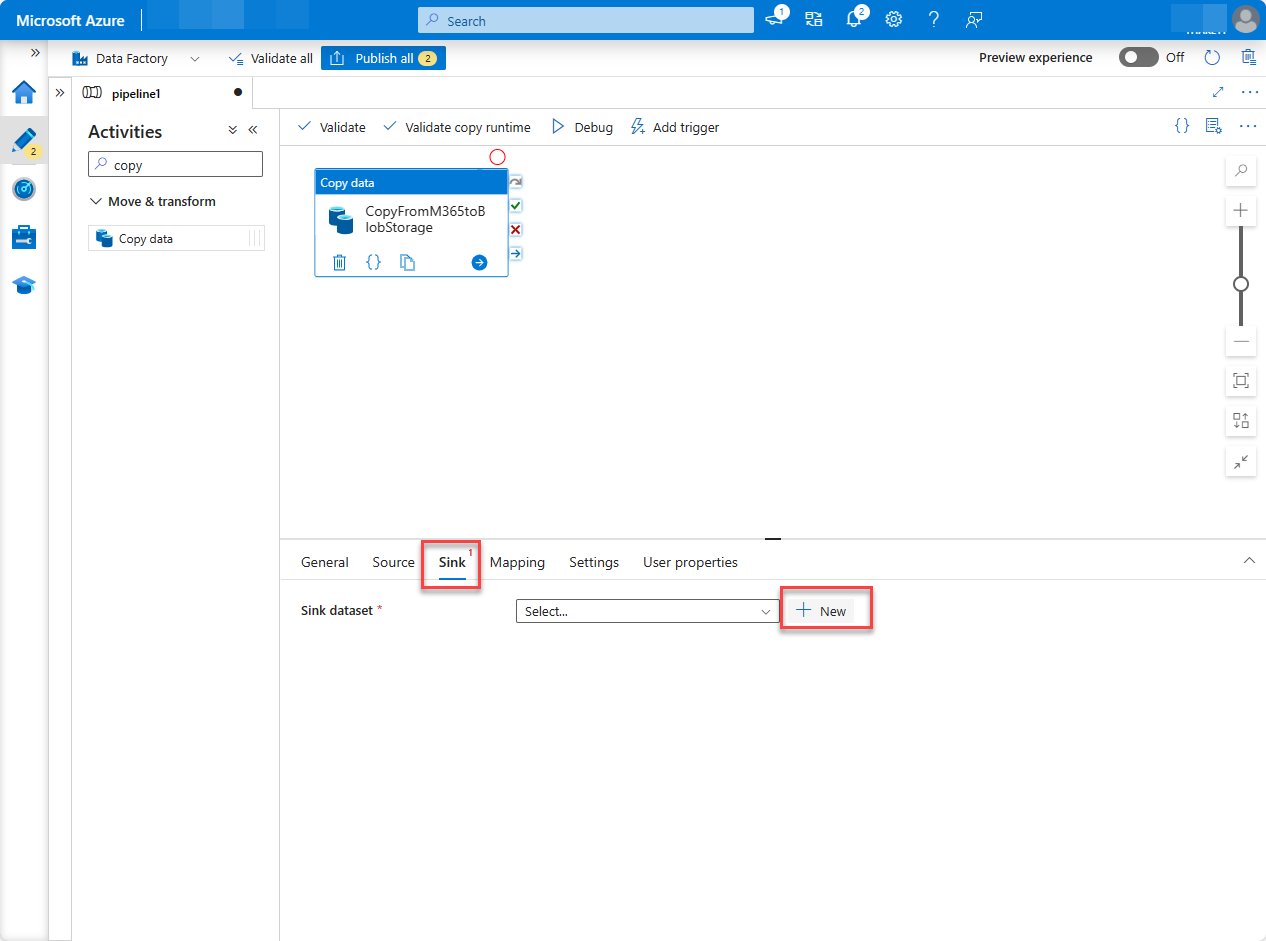1266x941 pixels.
Task: Open code view of Copy data activity
Action: coord(373,262)
